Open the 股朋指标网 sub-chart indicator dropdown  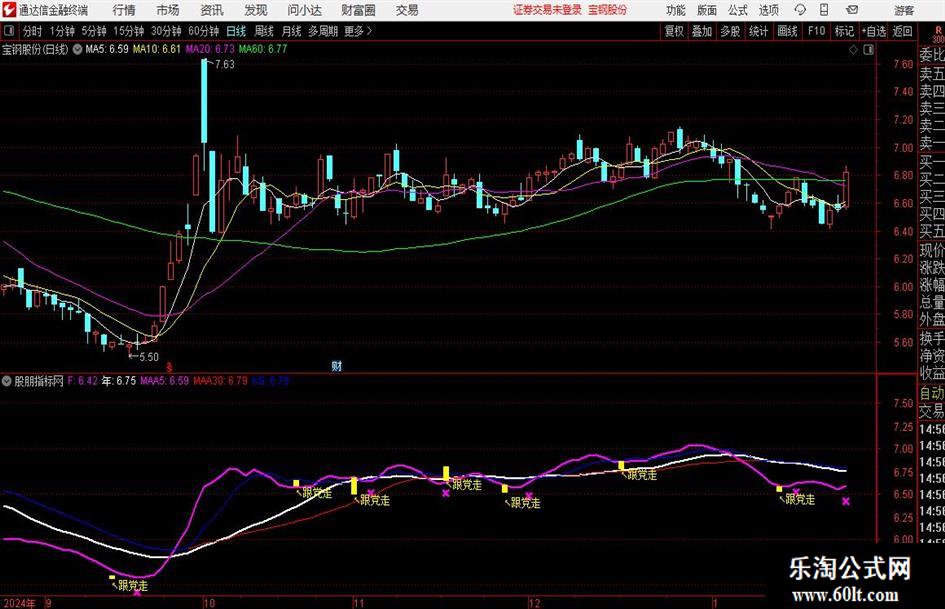tap(7, 380)
